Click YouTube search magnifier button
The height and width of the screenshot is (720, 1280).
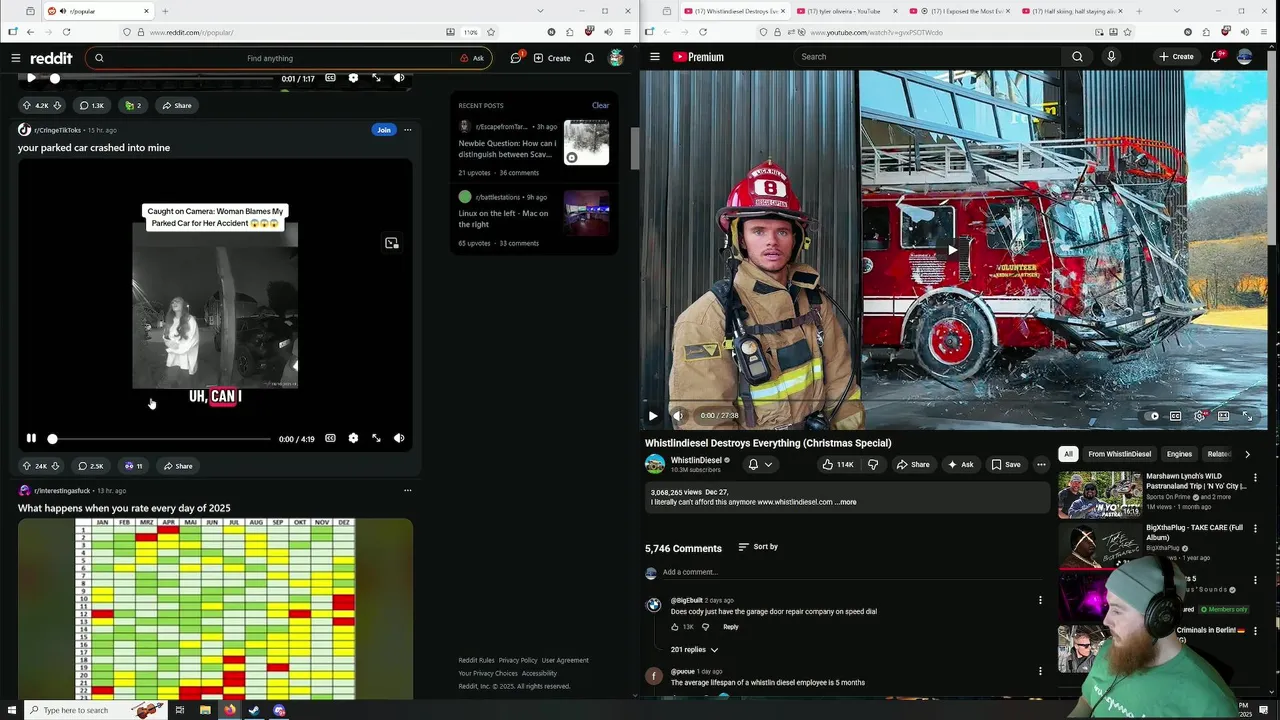(1077, 57)
